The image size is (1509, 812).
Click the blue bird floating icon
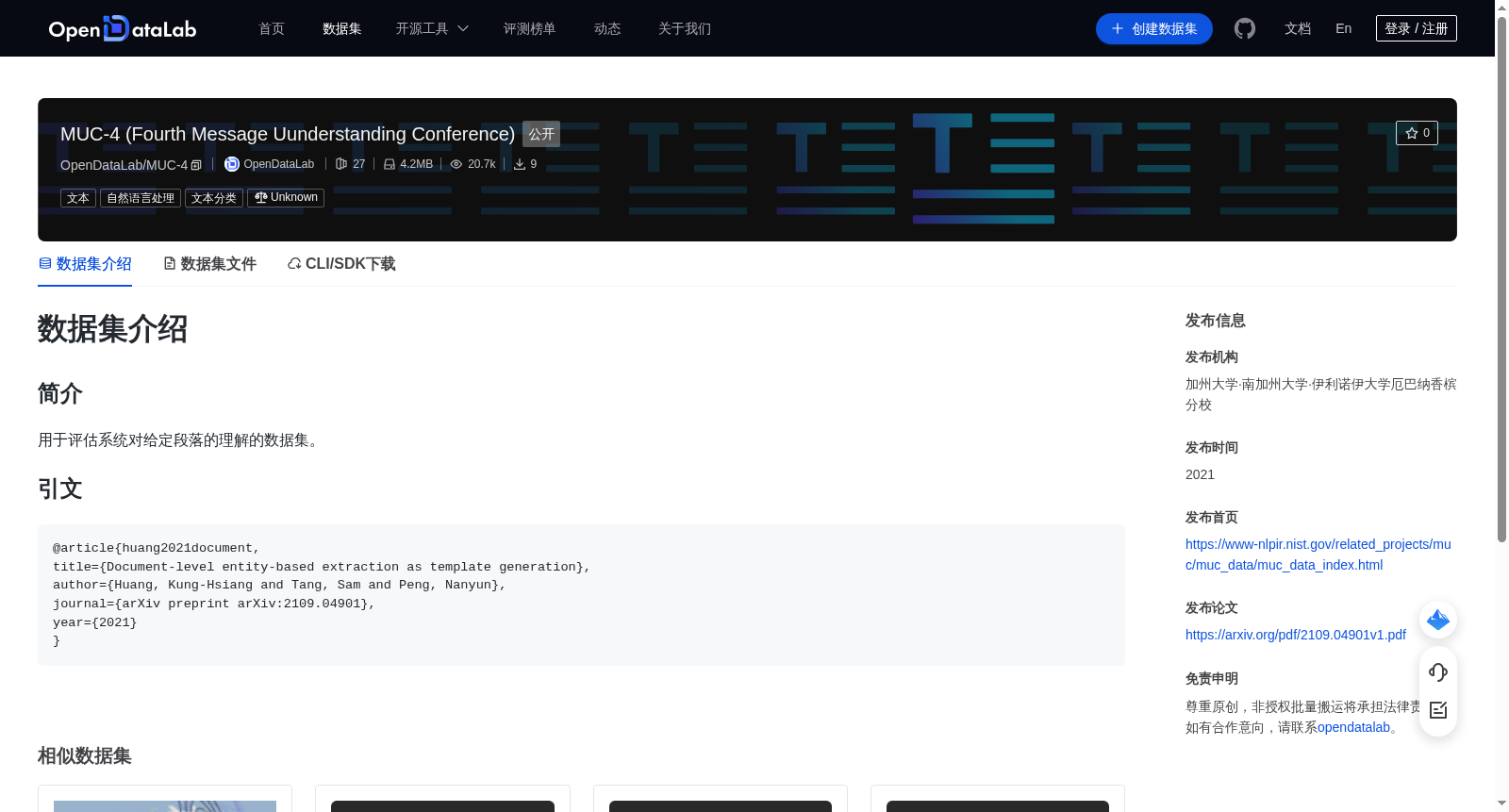point(1438,620)
